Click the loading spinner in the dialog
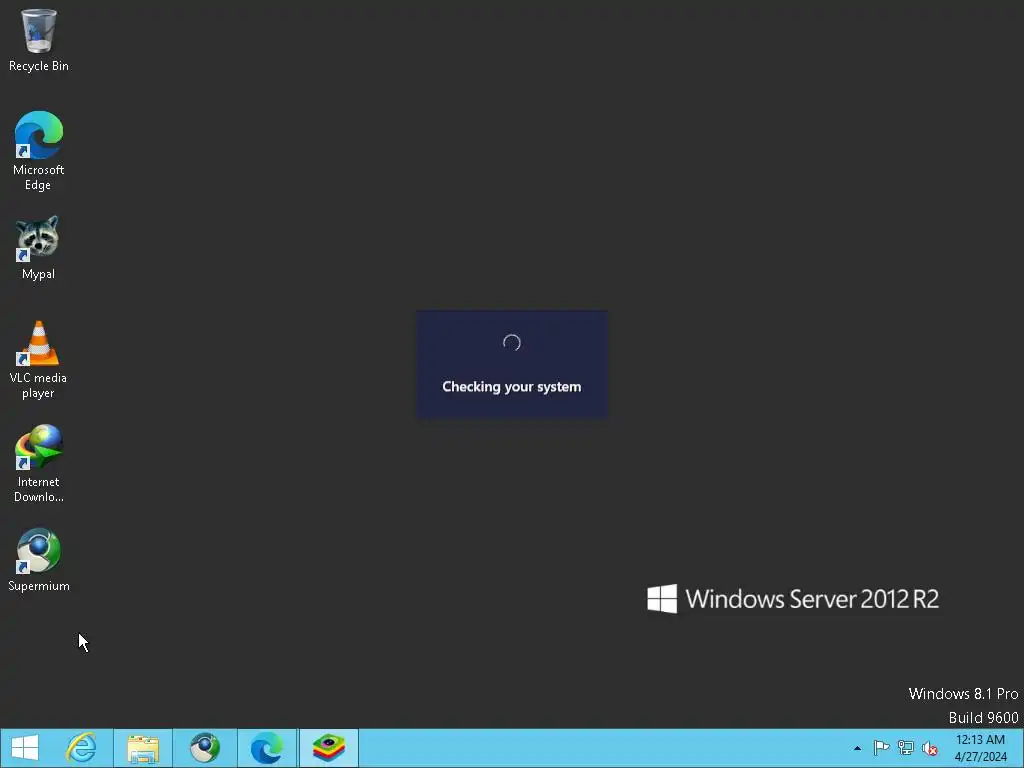 tap(512, 343)
